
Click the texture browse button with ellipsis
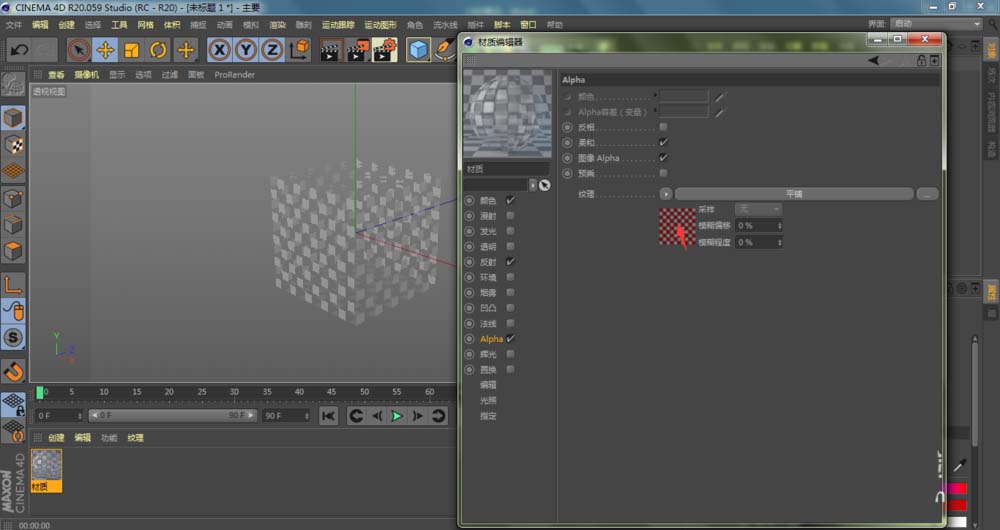coord(926,194)
